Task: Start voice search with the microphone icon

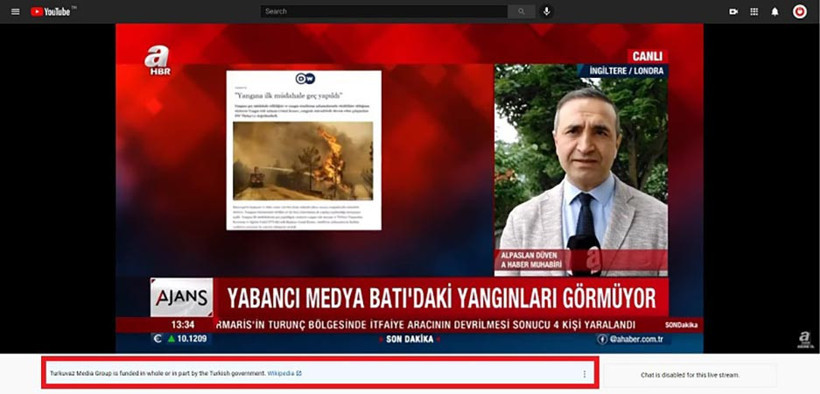Action: pos(546,12)
